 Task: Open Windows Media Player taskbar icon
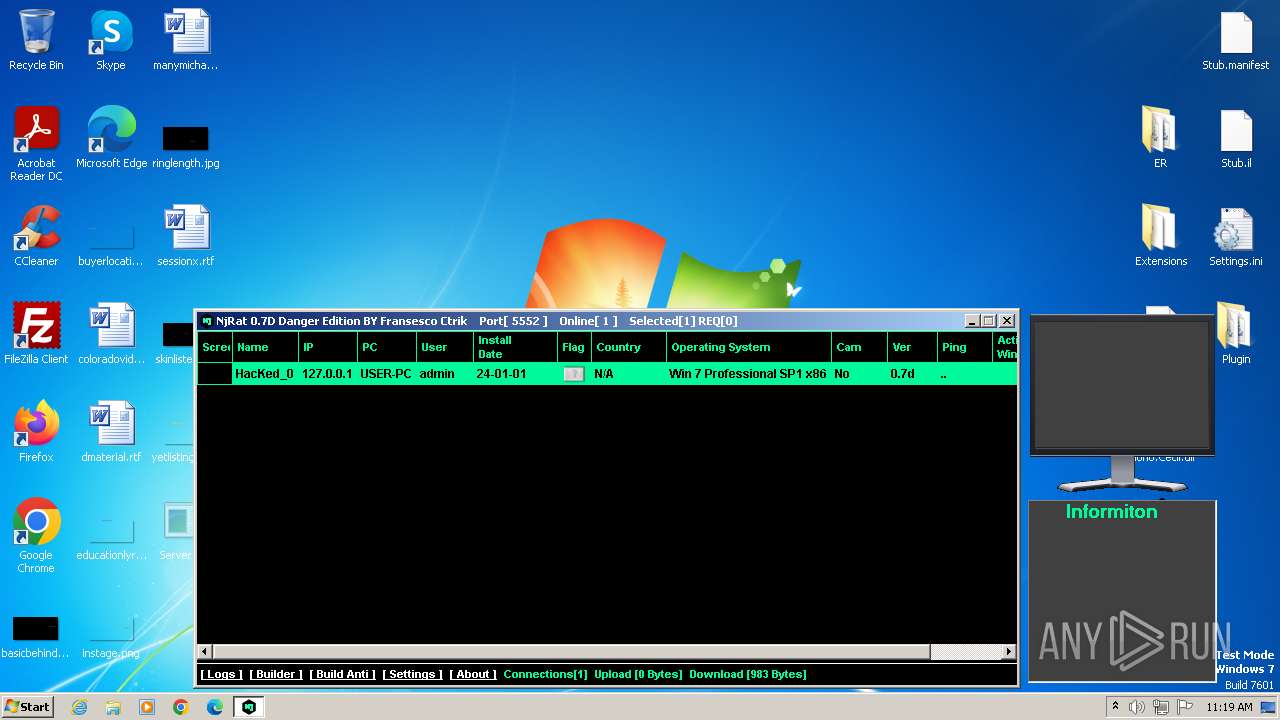pos(147,707)
